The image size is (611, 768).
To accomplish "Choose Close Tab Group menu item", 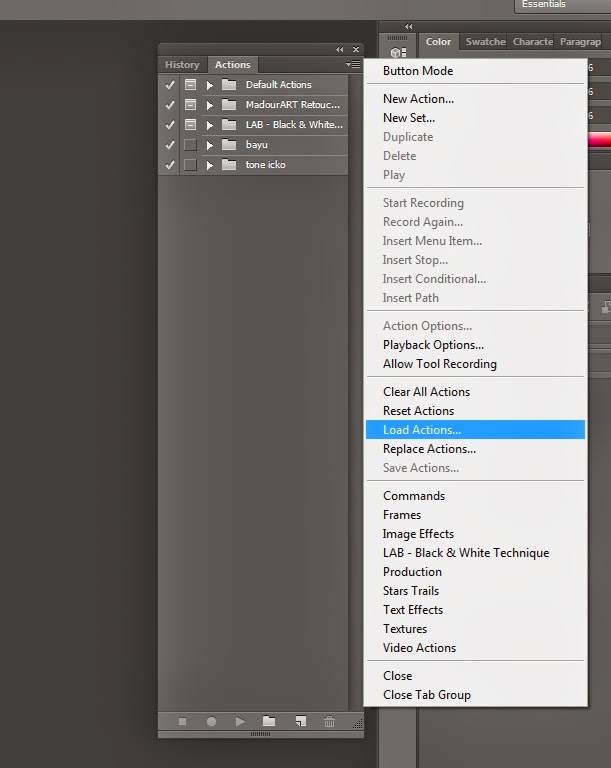I will point(475,695).
